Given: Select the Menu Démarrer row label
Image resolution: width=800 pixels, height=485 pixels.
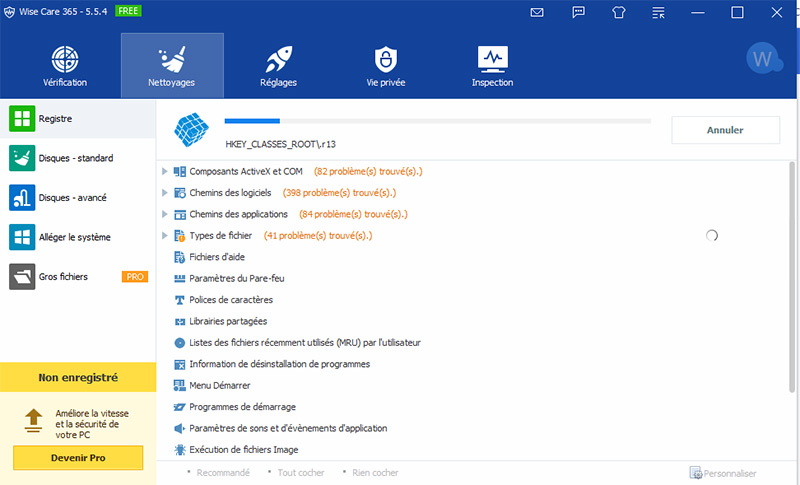Looking at the screenshot, I should coord(220,386).
